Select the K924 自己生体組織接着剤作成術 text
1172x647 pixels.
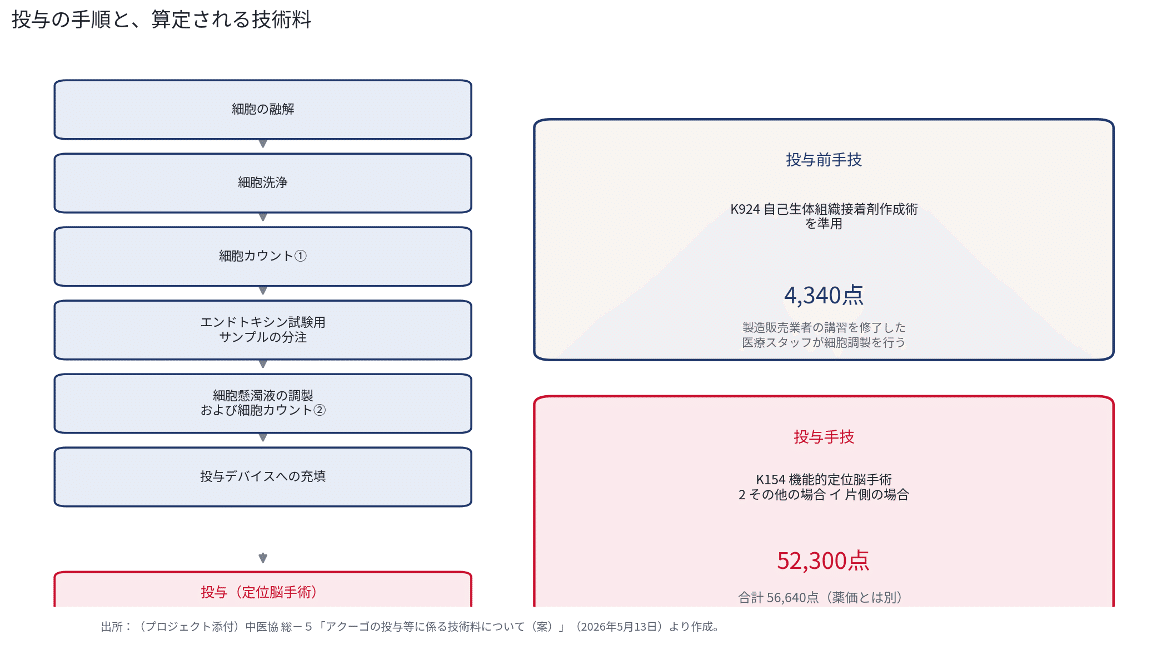tap(824, 209)
